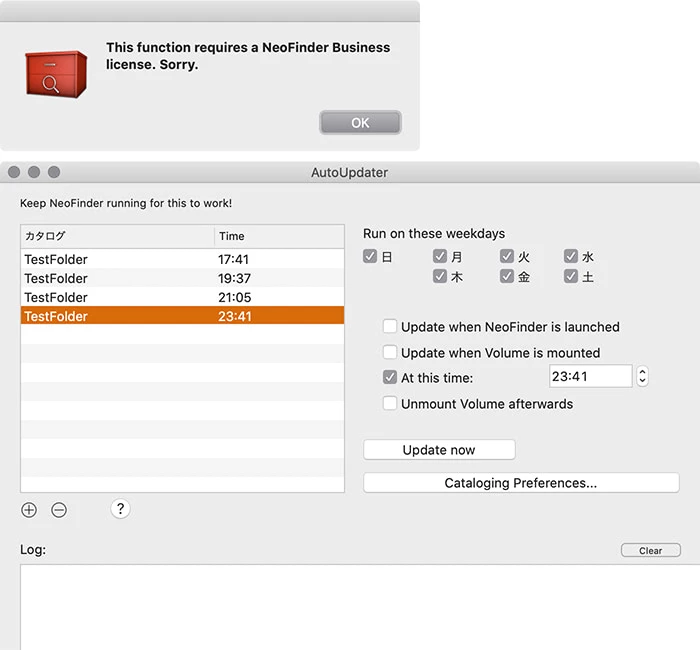The width and height of the screenshot is (700, 650).
Task: Select the highlighted TestFolder row at 23:41
Action: point(182,316)
